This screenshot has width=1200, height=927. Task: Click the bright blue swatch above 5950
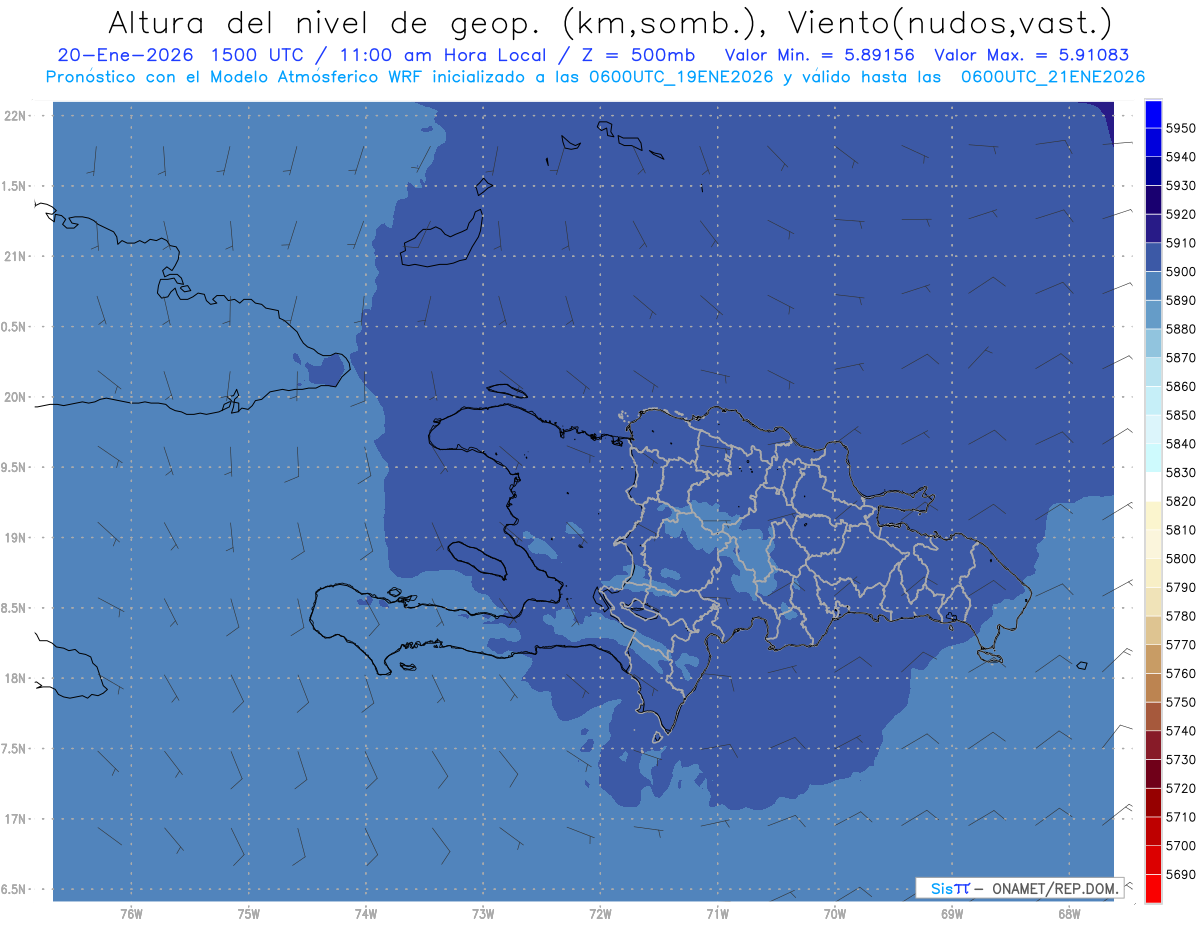pos(1153,114)
